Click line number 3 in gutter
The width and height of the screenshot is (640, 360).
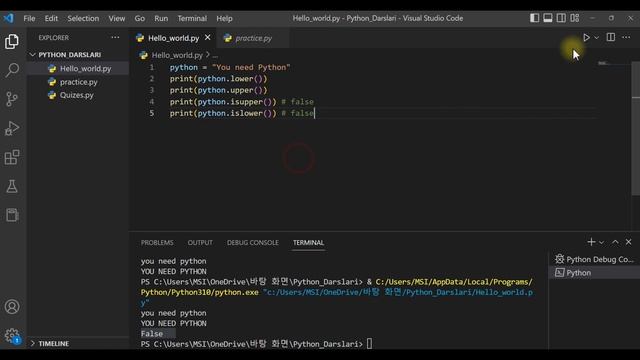152,90
